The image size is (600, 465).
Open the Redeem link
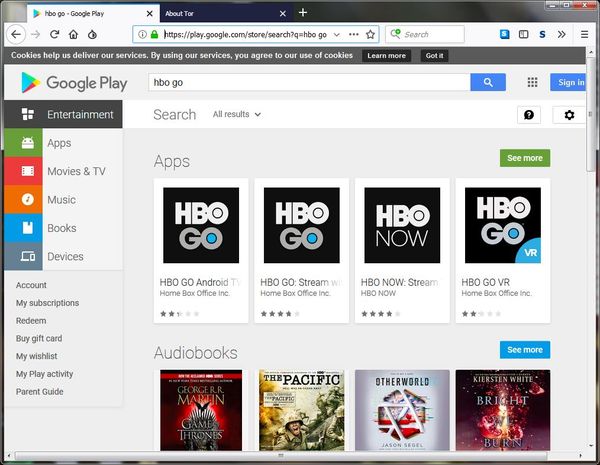coord(31,321)
